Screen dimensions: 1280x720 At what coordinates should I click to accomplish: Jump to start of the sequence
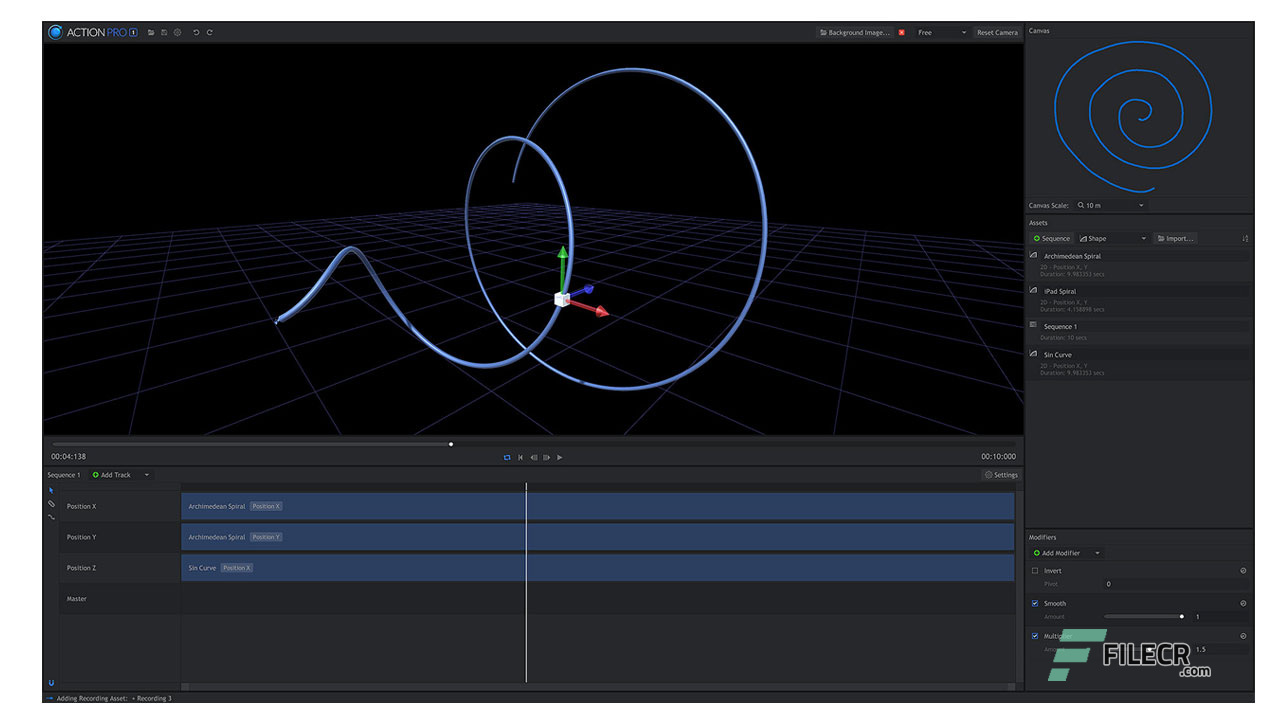point(520,457)
